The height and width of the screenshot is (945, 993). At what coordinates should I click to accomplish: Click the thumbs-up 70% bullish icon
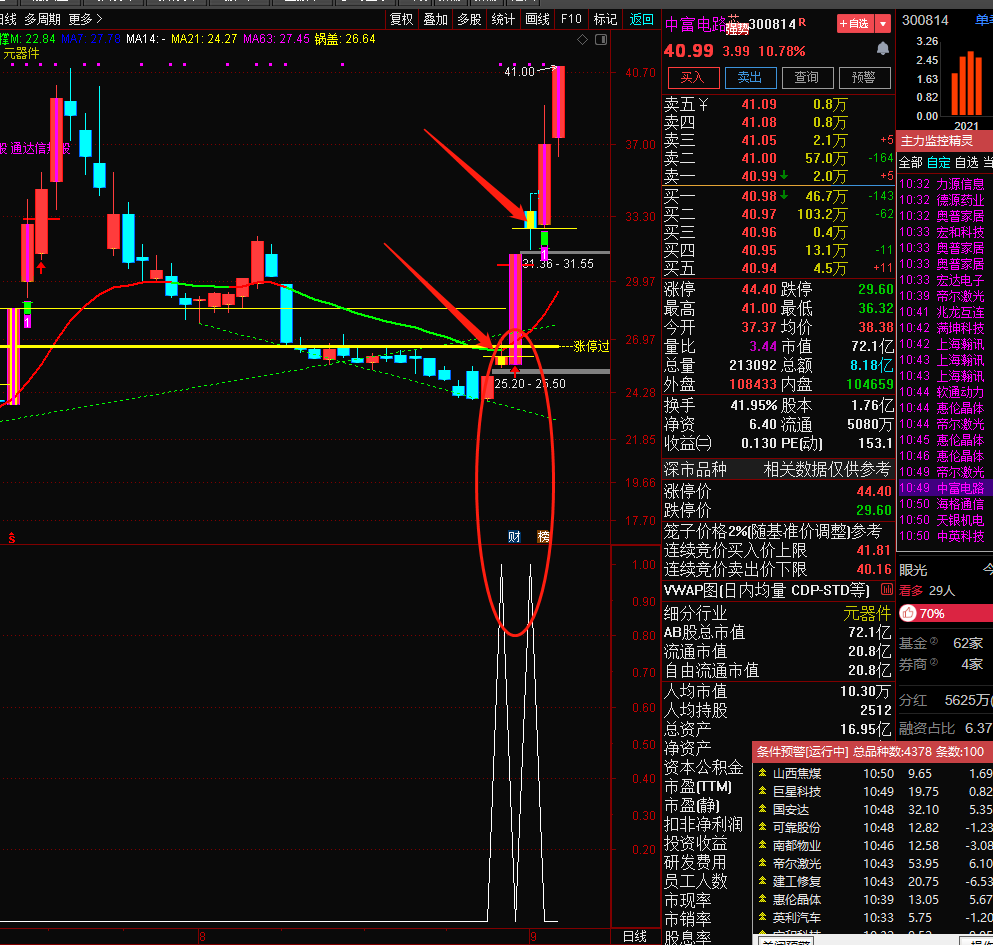908,613
